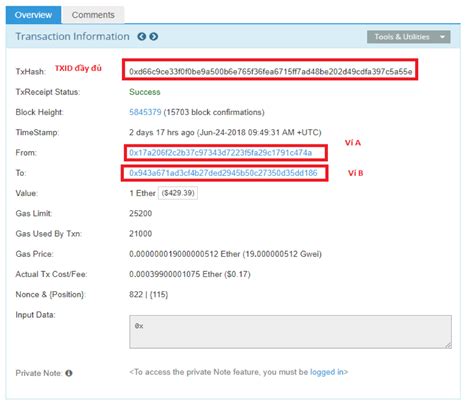This screenshot has width=474, height=410.
Task: Open the To address 0x943a671a link
Action: pyautogui.click(x=223, y=173)
